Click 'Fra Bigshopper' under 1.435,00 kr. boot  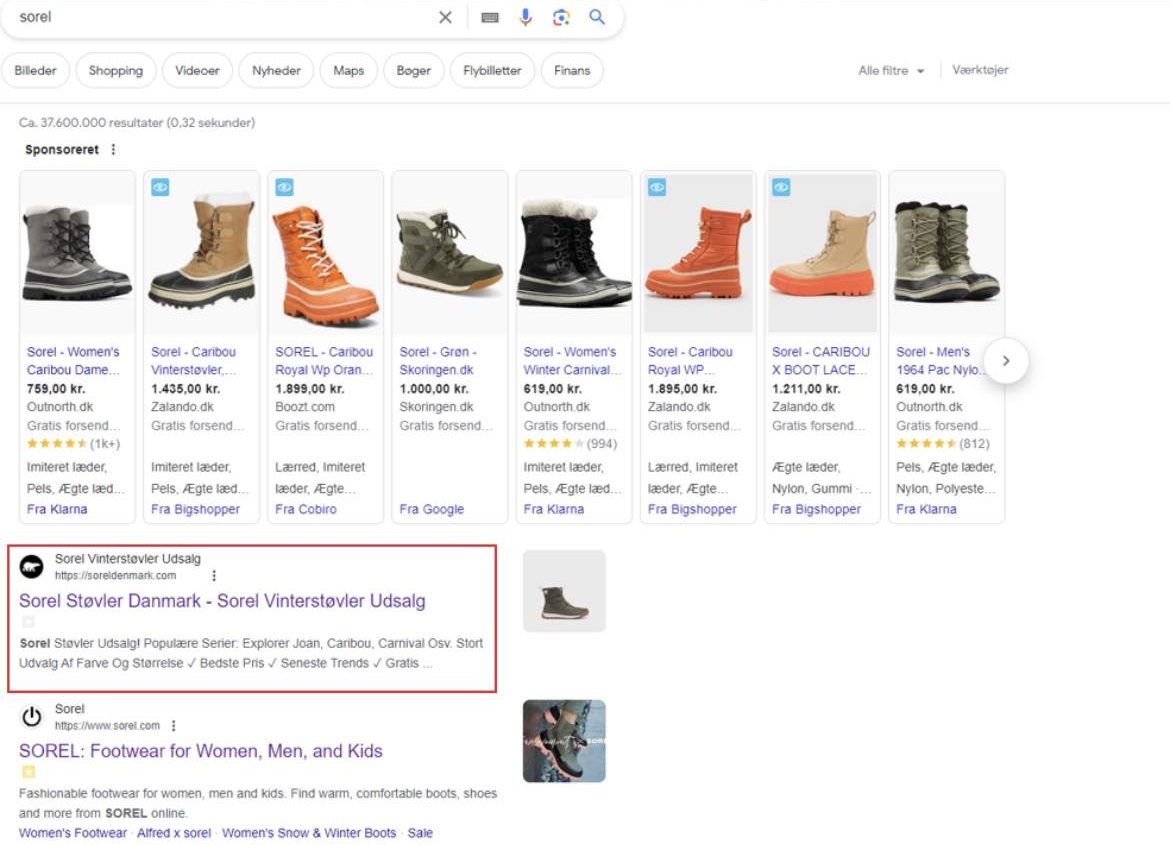[x=195, y=509]
